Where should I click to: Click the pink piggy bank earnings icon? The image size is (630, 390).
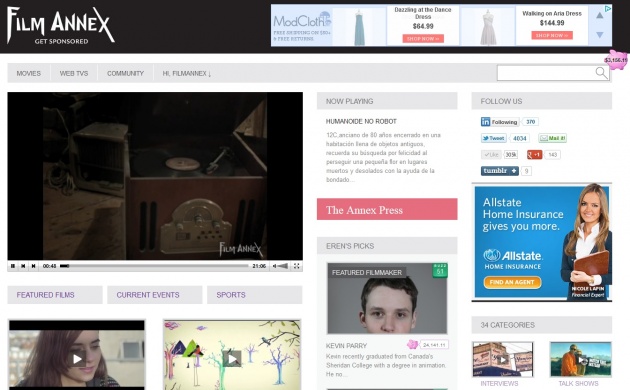[617, 60]
